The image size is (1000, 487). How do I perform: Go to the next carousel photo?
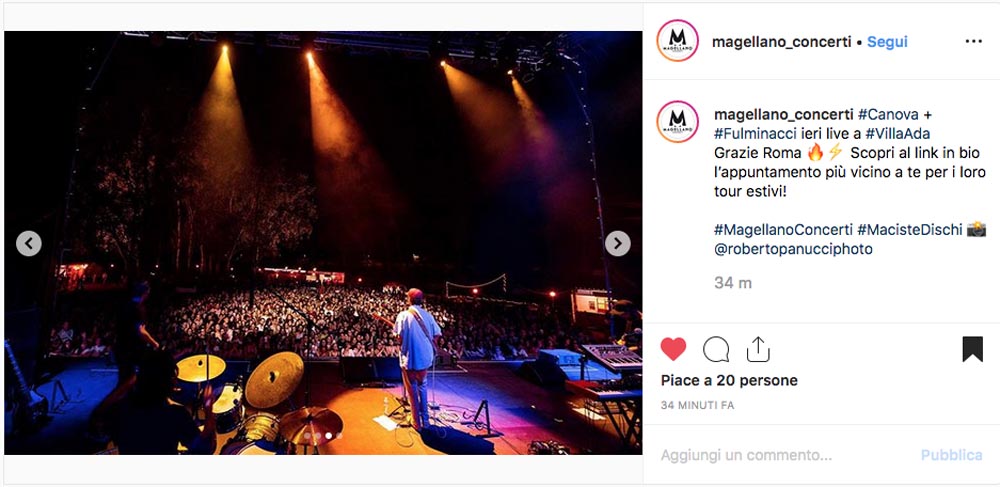pos(617,244)
